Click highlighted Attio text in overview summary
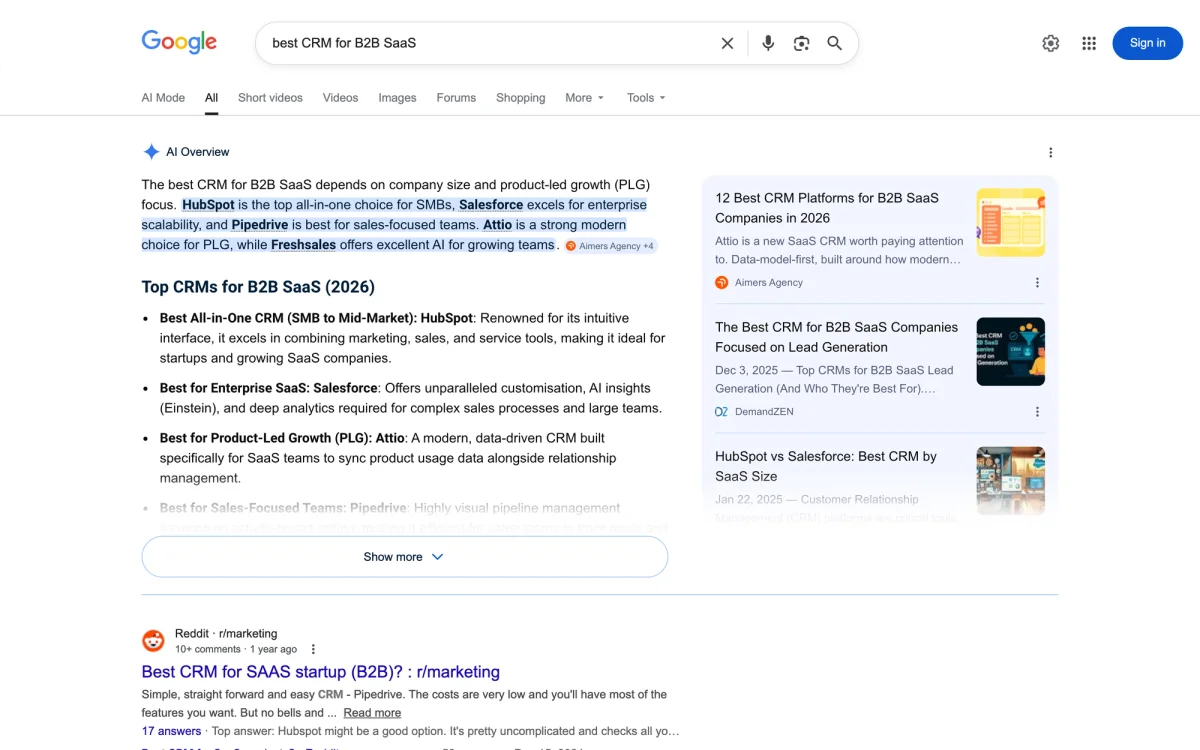The image size is (1200, 750). pyautogui.click(x=497, y=225)
